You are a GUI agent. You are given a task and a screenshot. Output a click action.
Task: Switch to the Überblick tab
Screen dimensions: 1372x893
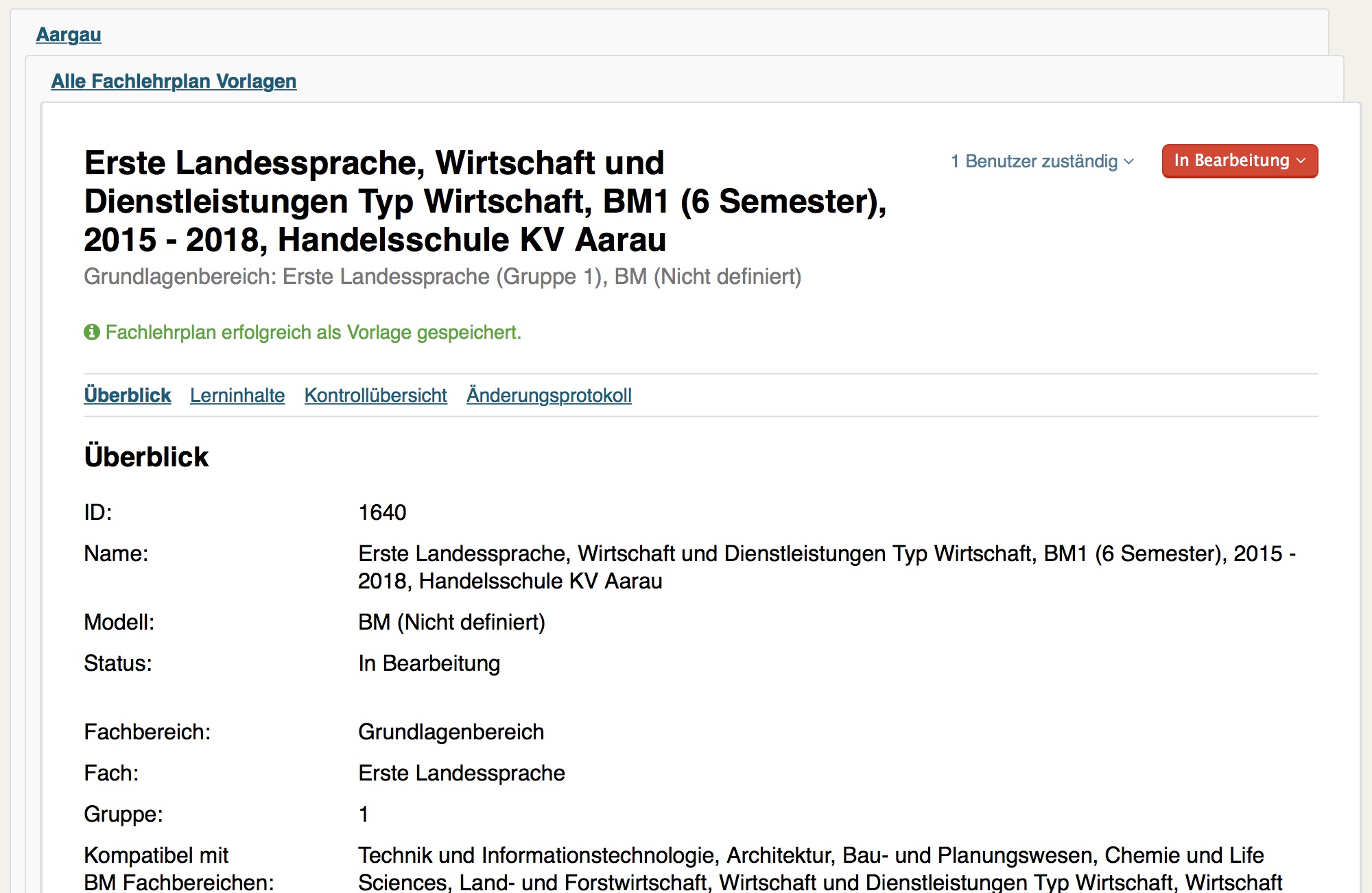click(x=128, y=395)
